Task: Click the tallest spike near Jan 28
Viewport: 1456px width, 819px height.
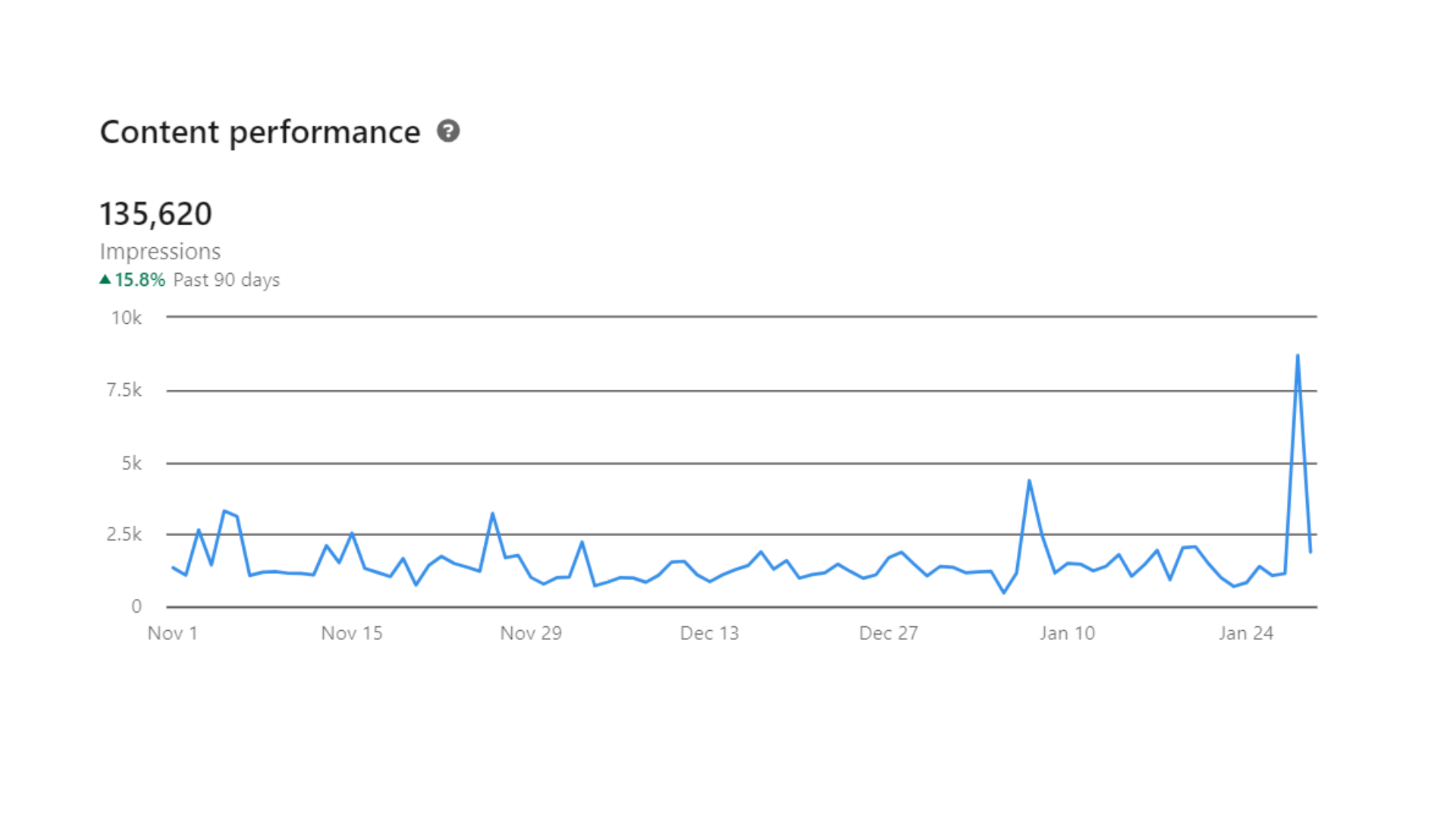Action: (1298, 355)
